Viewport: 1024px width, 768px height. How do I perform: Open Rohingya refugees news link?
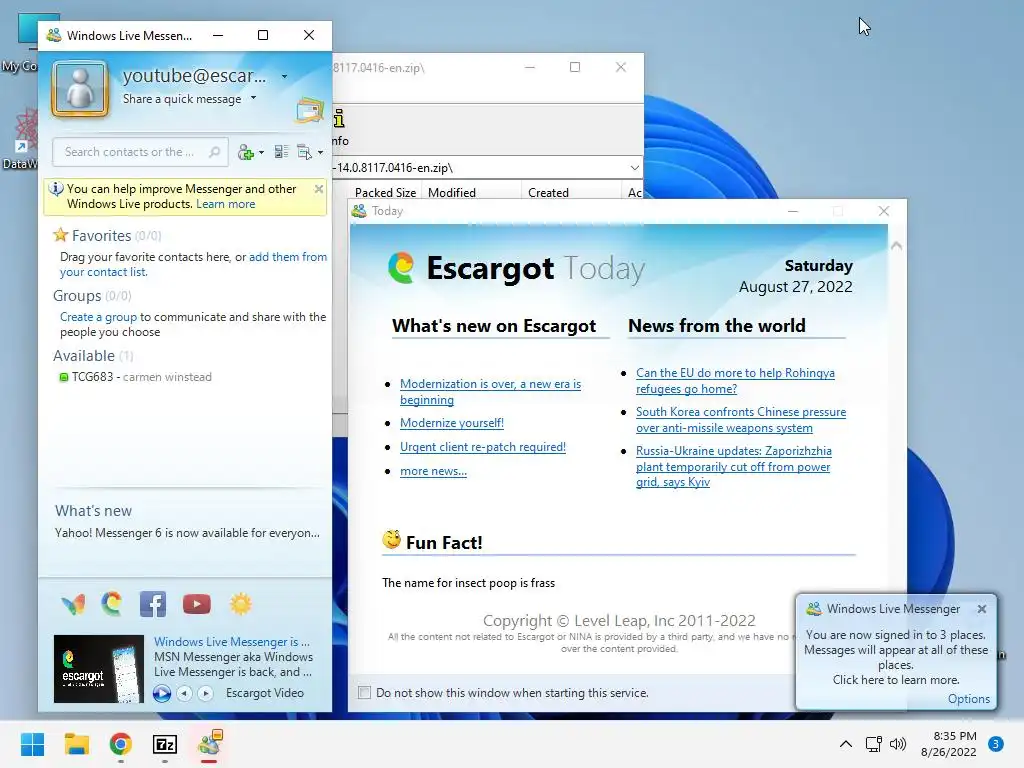click(735, 381)
